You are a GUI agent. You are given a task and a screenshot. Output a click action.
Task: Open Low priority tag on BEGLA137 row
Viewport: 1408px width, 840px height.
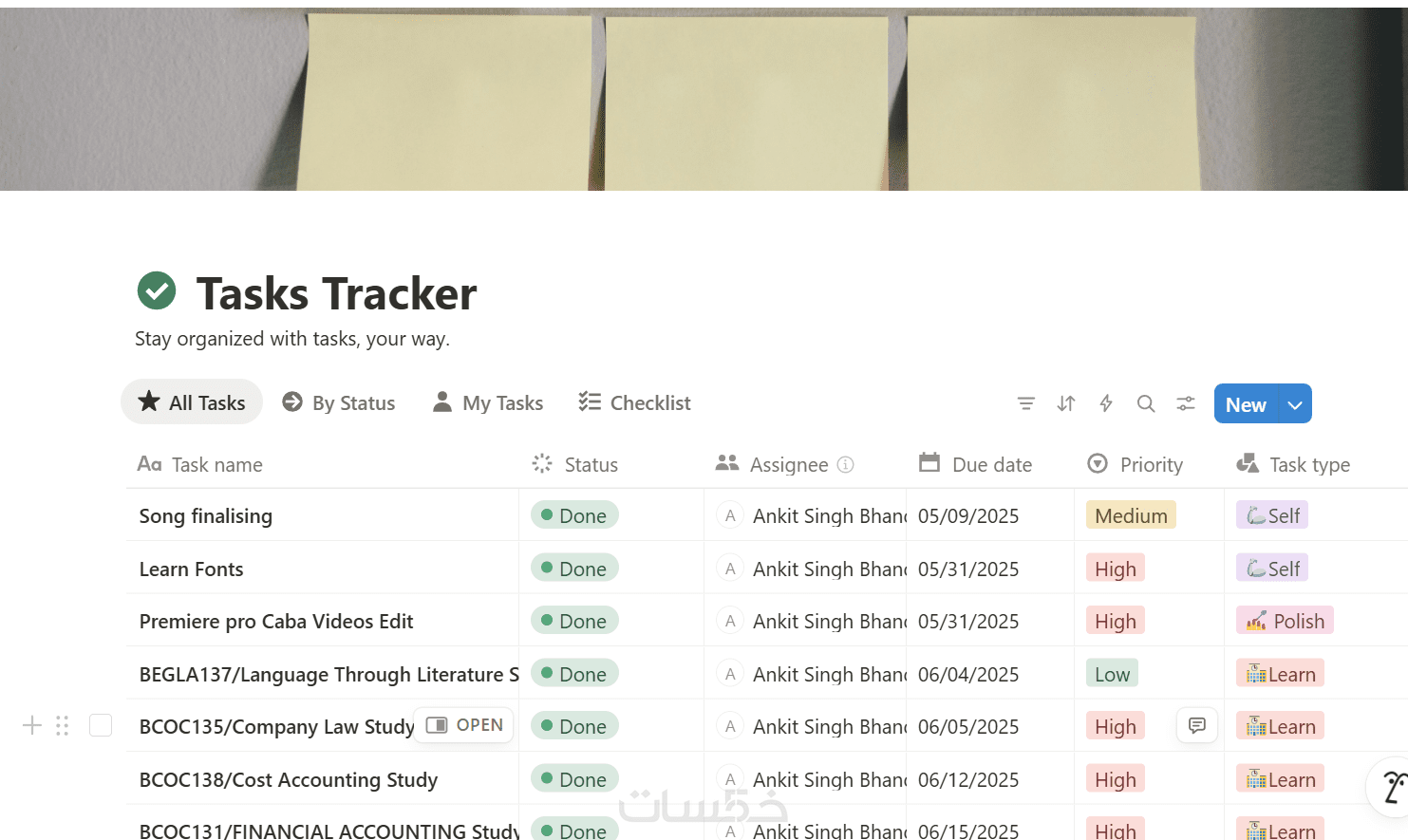click(x=1112, y=674)
